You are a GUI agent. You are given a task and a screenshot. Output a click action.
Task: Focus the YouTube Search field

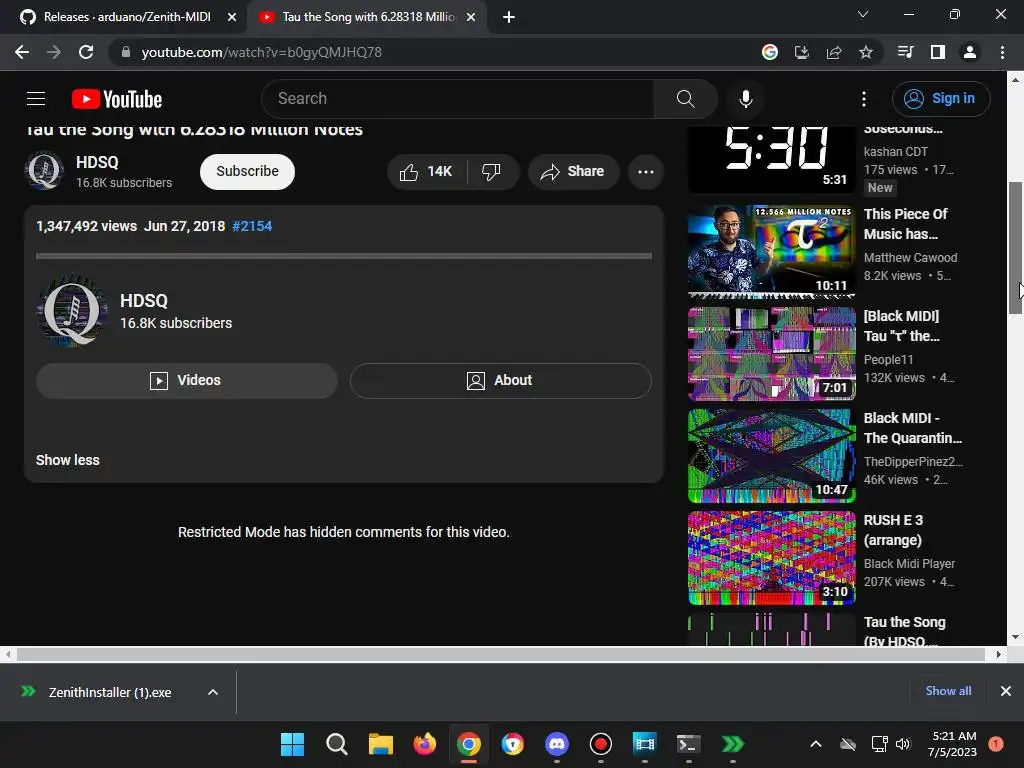coord(457,99)
